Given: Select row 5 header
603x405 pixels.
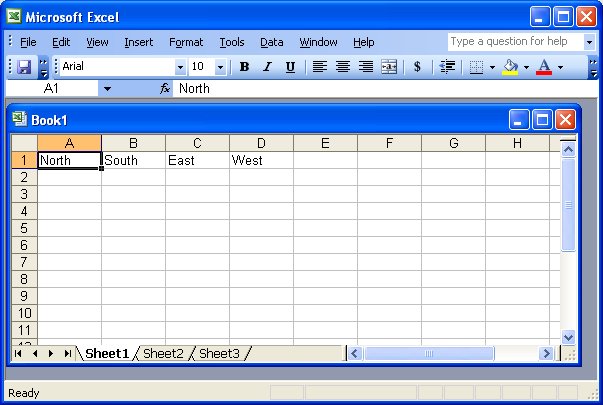Looking at the screenshot, I should pyautogui.click(x=24, y=228).
